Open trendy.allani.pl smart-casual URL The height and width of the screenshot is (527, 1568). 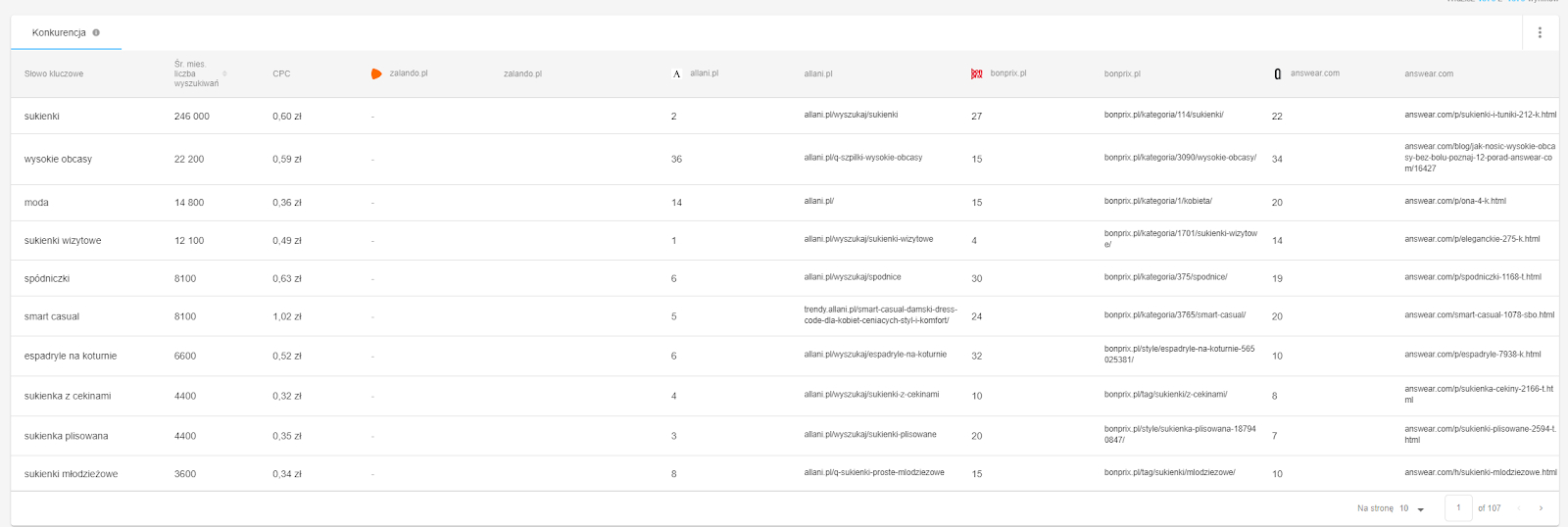click(880, 314)
